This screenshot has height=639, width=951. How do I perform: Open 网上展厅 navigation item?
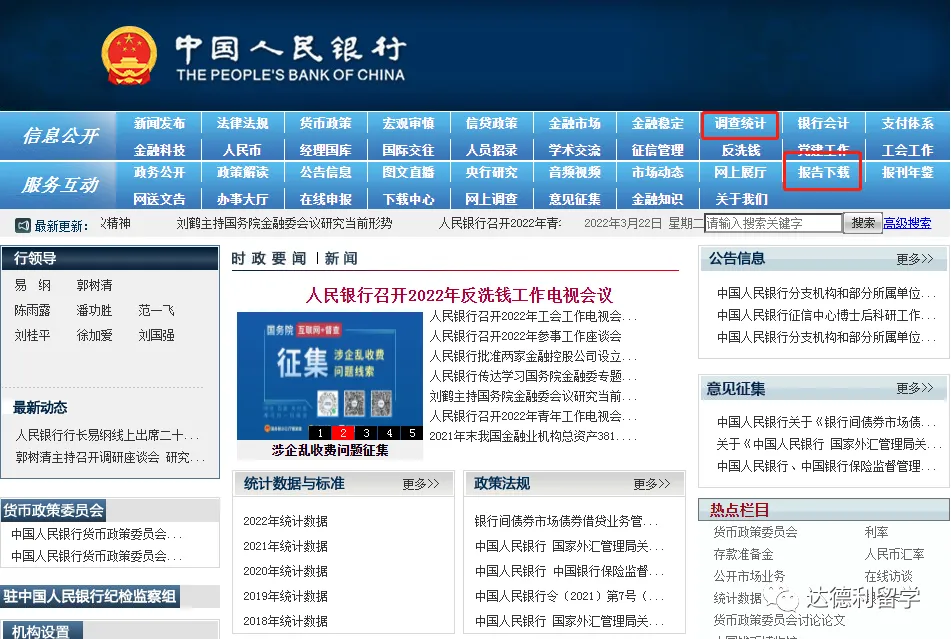click(x=740, y=172)
